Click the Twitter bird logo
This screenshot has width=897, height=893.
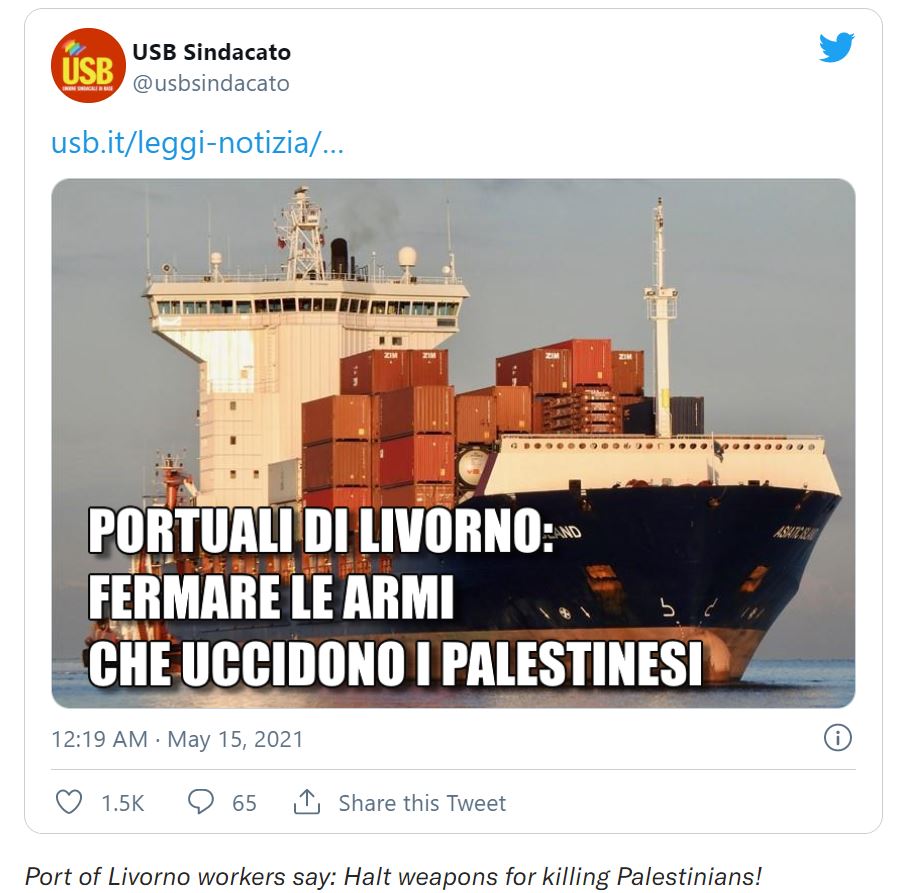(836, 49)
